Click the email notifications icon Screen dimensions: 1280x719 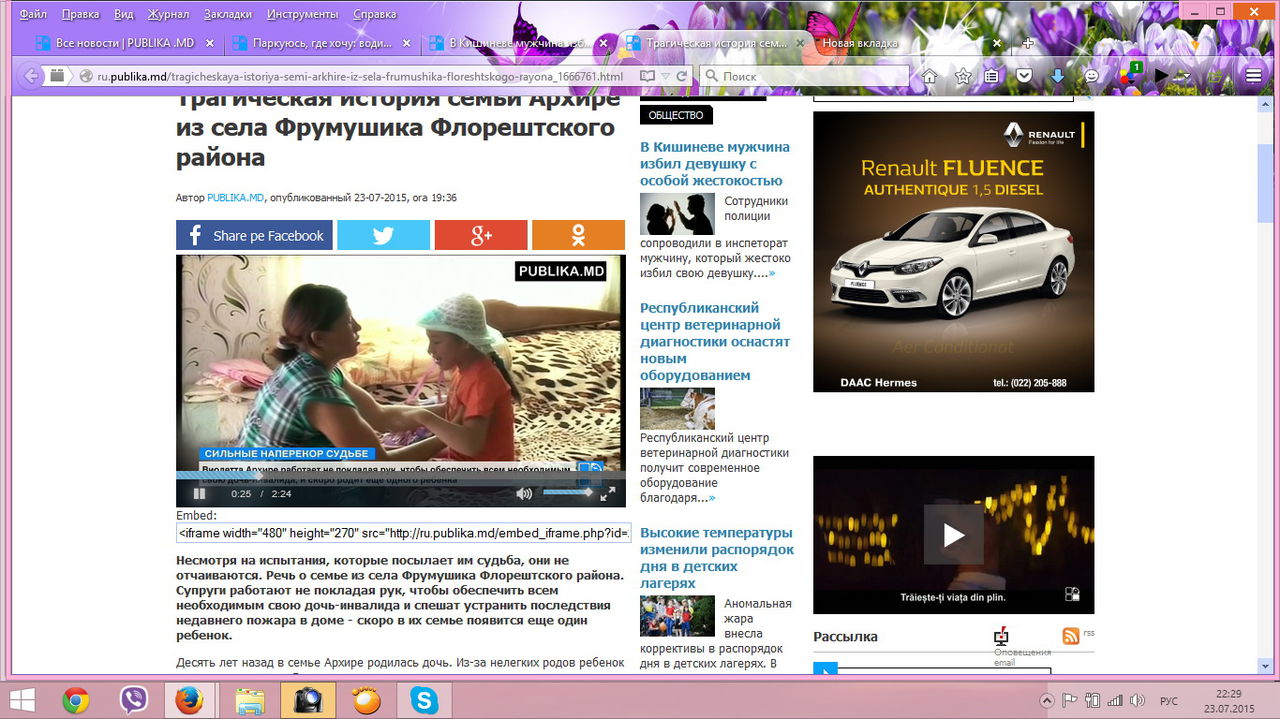click(x=1001, y=637)
